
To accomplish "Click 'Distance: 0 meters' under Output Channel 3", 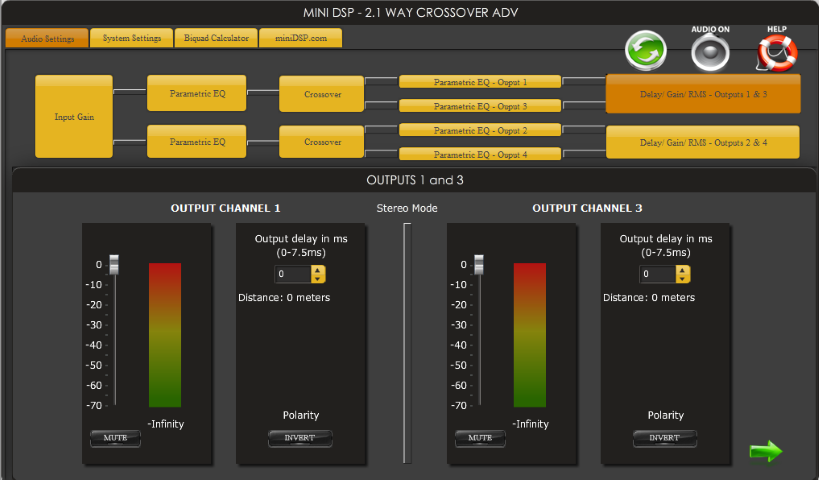I will click(x=649, y=298).
